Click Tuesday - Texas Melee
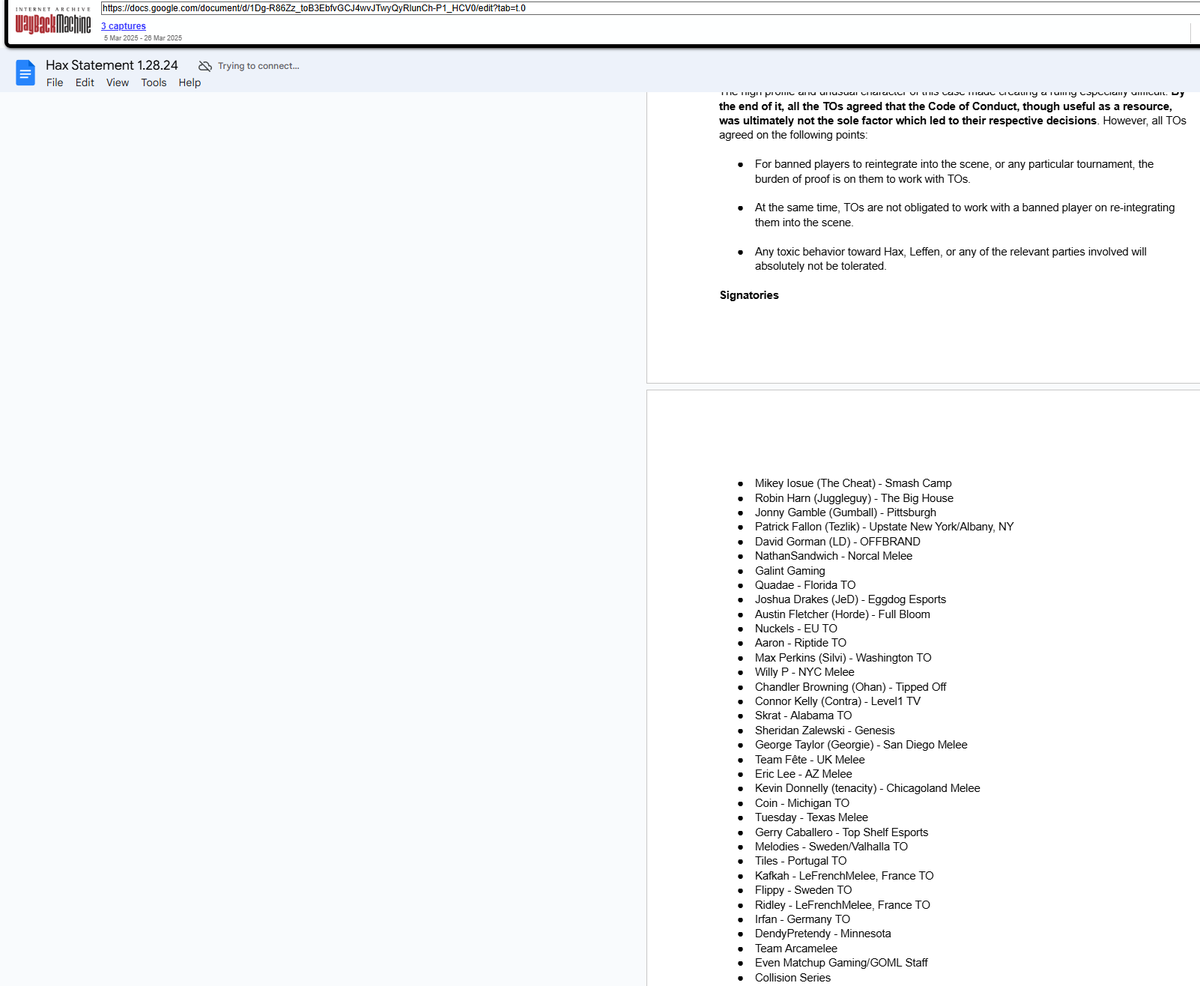This screenshot has height=986, width=1200. 811,818
